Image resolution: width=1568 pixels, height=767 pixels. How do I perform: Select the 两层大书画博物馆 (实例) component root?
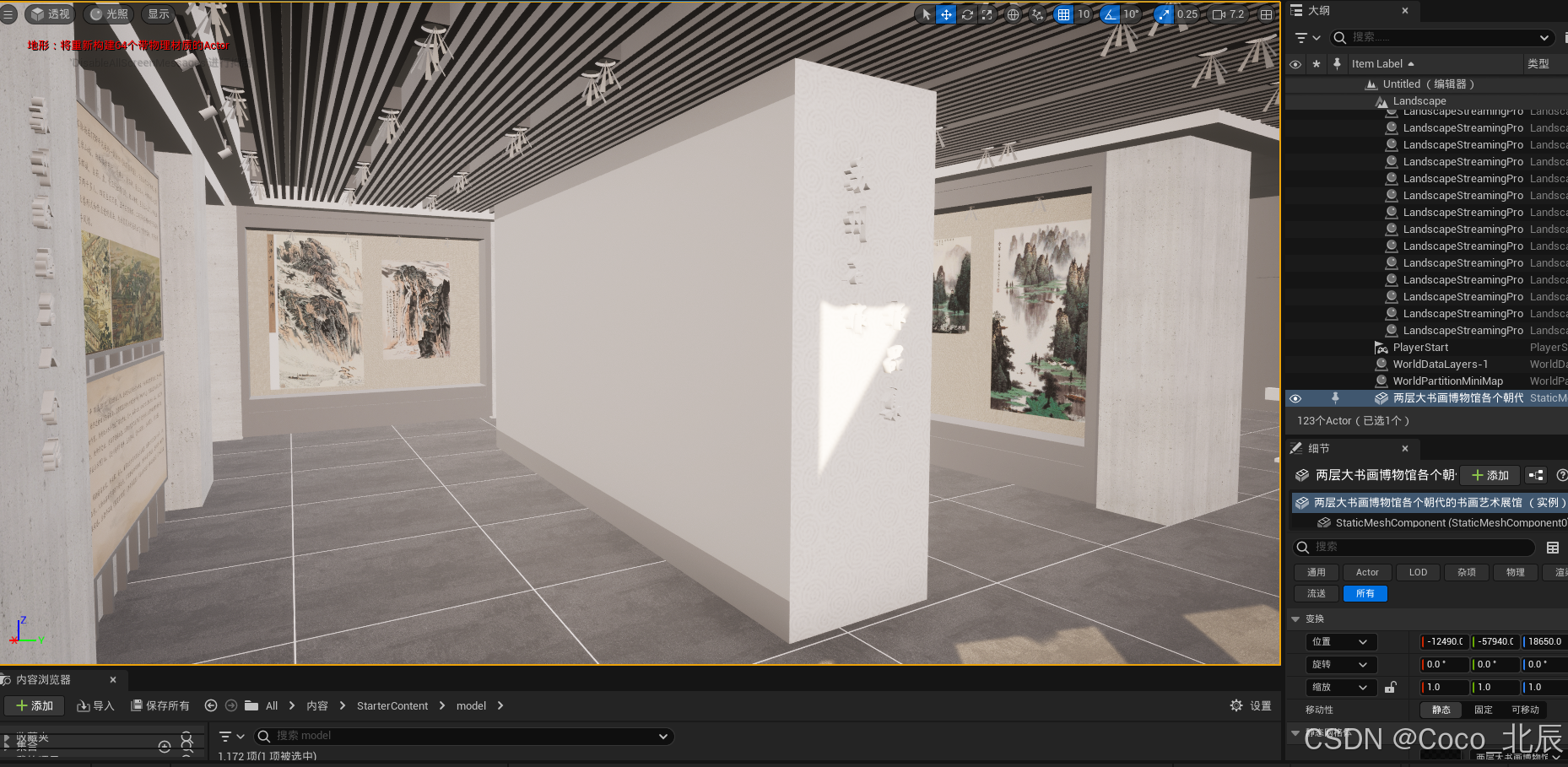click(1430, 503)
